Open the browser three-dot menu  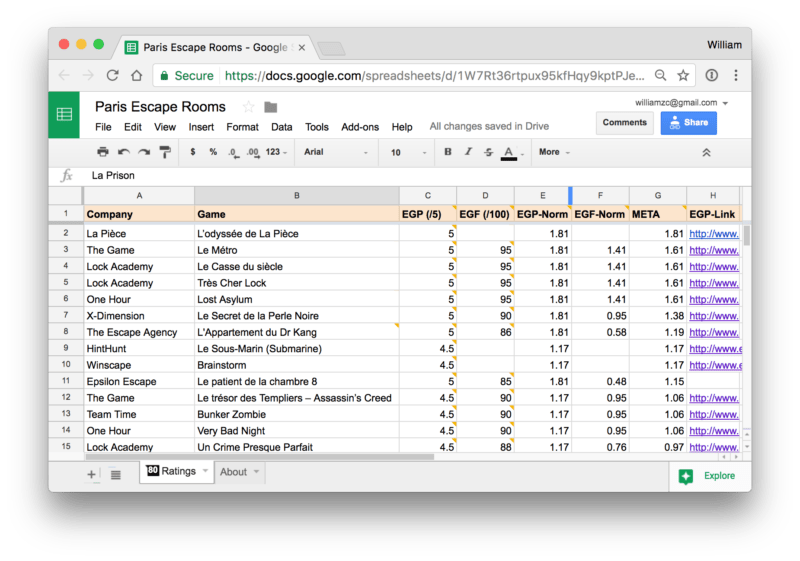point(736,75)
